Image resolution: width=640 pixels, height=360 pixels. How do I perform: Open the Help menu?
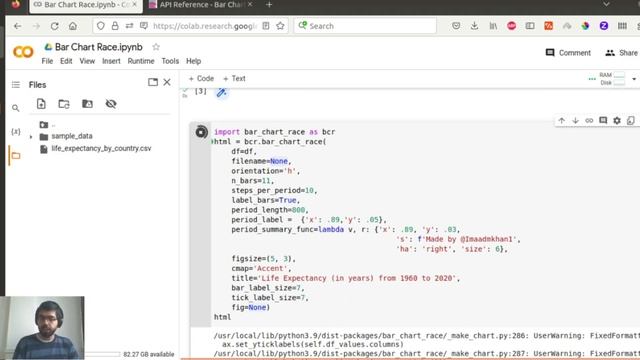pos(193,61)
